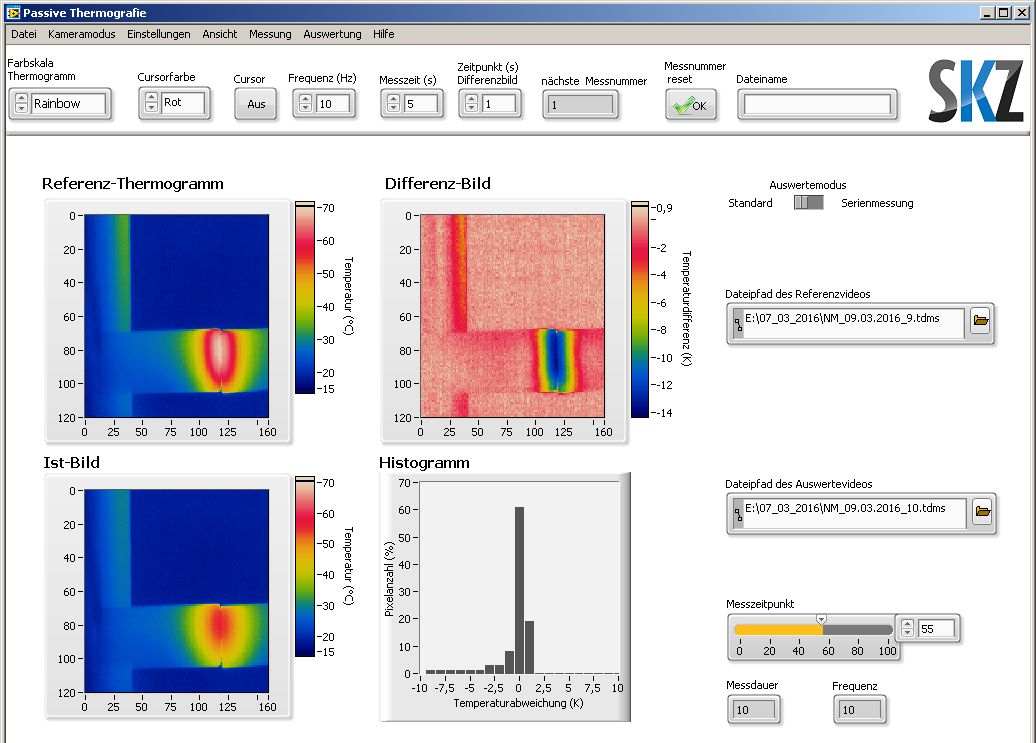Click the Zeitpunkt Differenzbild stepper arrows
The height and width of the screenshot is (743, 1036).
click(472, 103)
